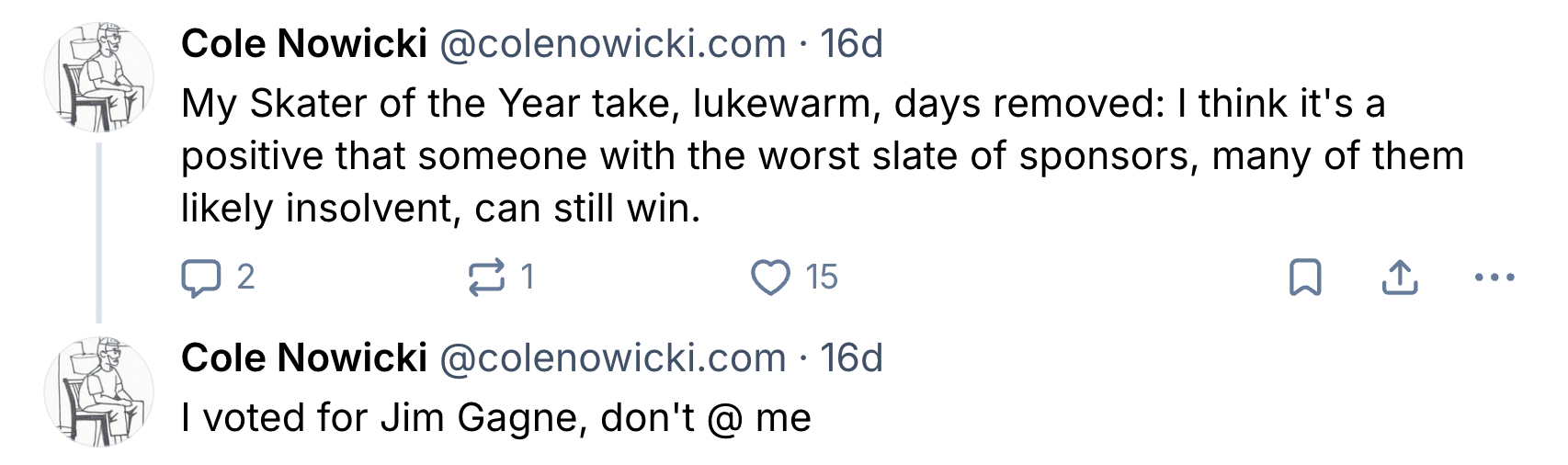This screenshot has width=1568, height=465.
Task: Bookmark the Skater of the Year post
Action: 1305,278
